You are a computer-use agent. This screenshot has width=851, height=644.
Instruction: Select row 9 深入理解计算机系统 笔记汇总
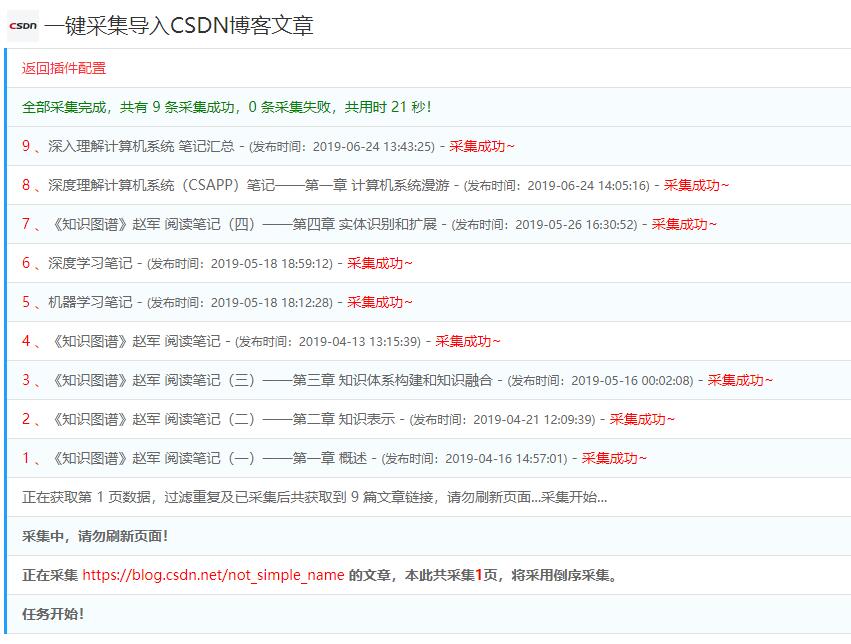(429, 146)
